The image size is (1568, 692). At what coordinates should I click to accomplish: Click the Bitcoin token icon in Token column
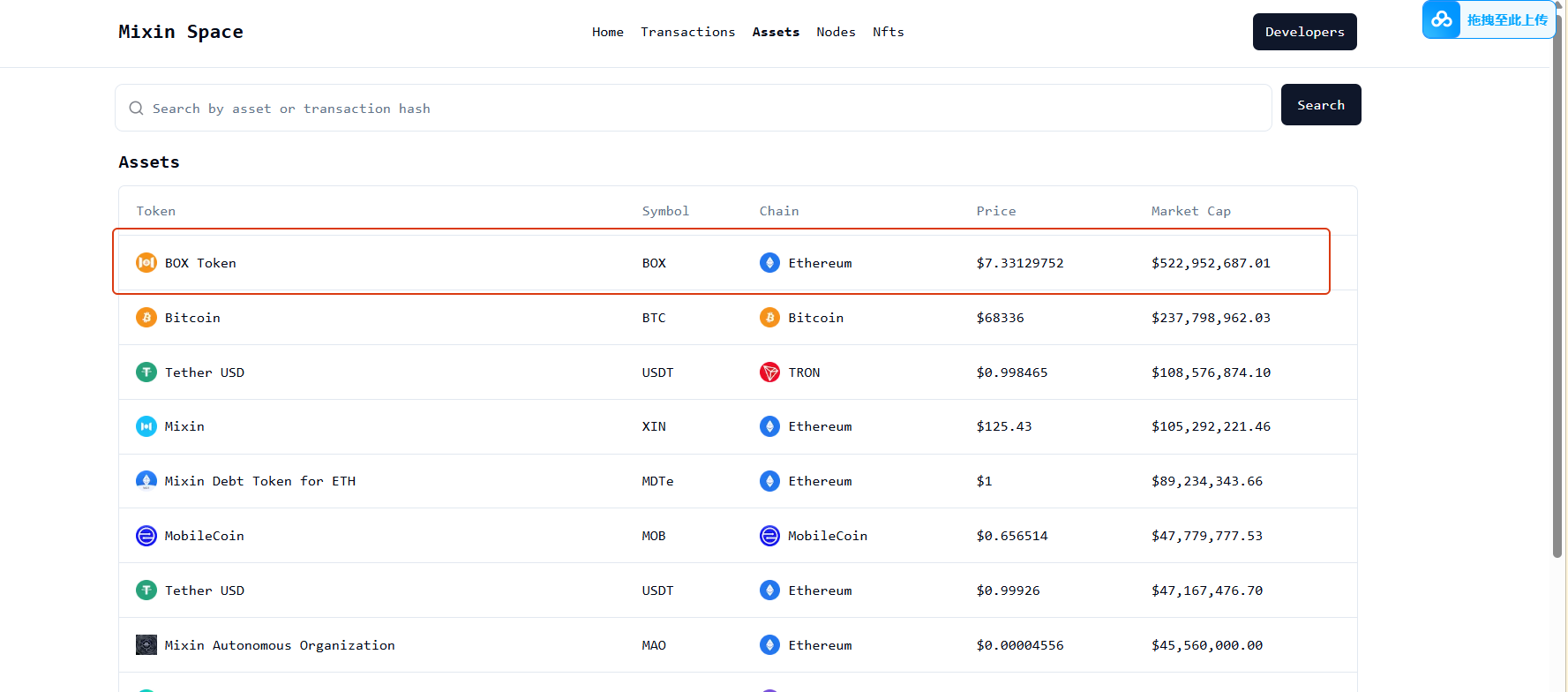146,317
